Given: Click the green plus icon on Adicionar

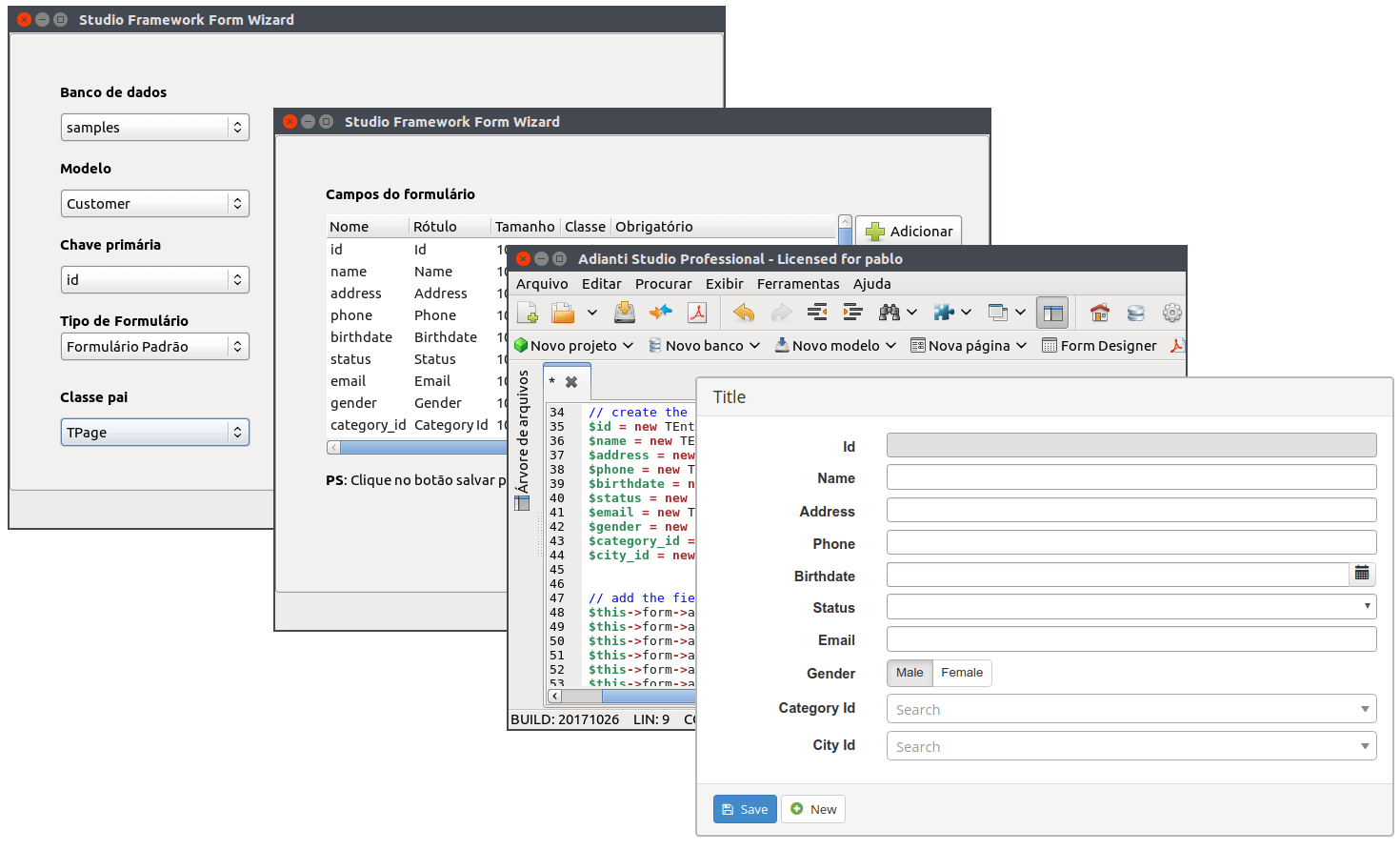Looking at the screenshot, I should (875, 232).
